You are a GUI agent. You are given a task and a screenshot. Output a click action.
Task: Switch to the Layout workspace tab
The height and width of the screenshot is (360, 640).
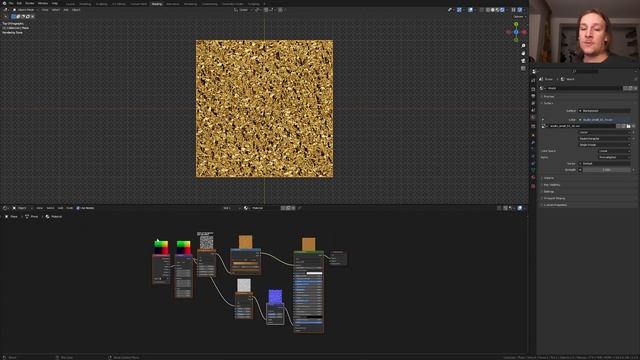[70, 4]
